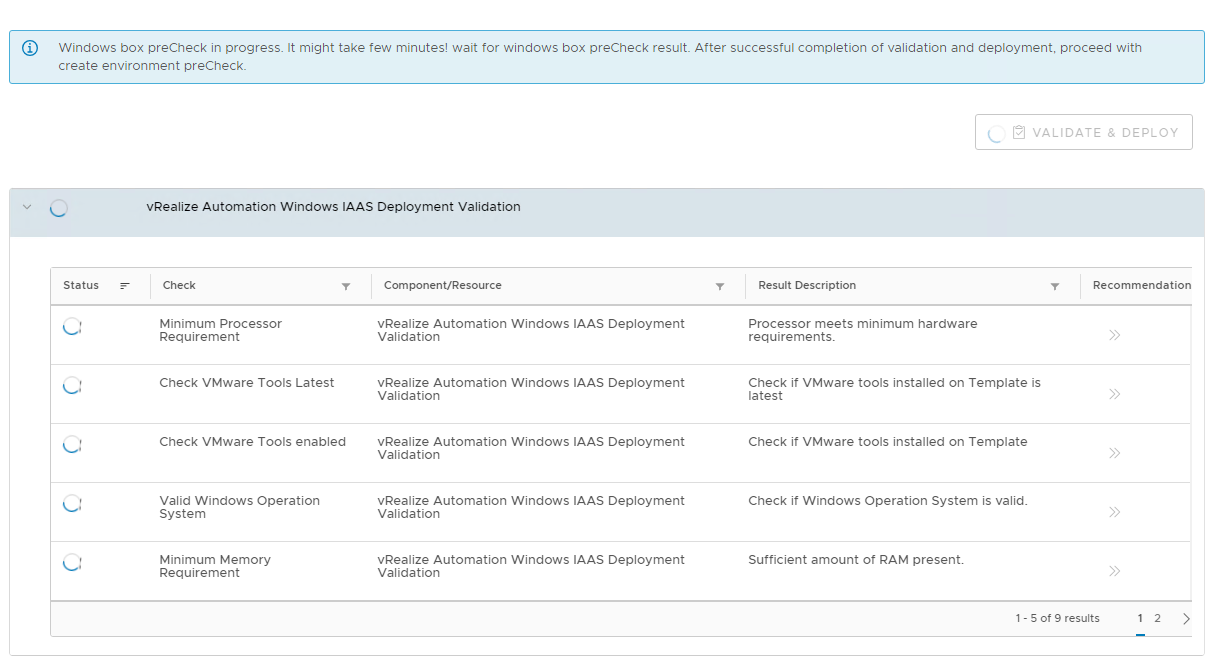Click the next page arrow

tap(1186, 619)
